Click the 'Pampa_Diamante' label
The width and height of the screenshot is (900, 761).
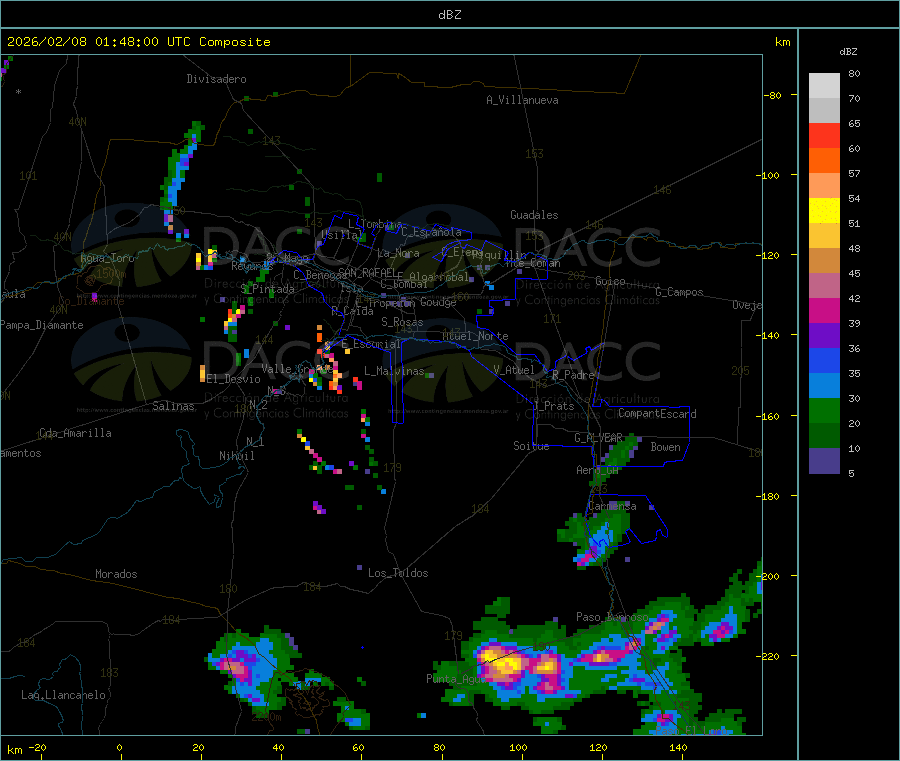(42, 325)
